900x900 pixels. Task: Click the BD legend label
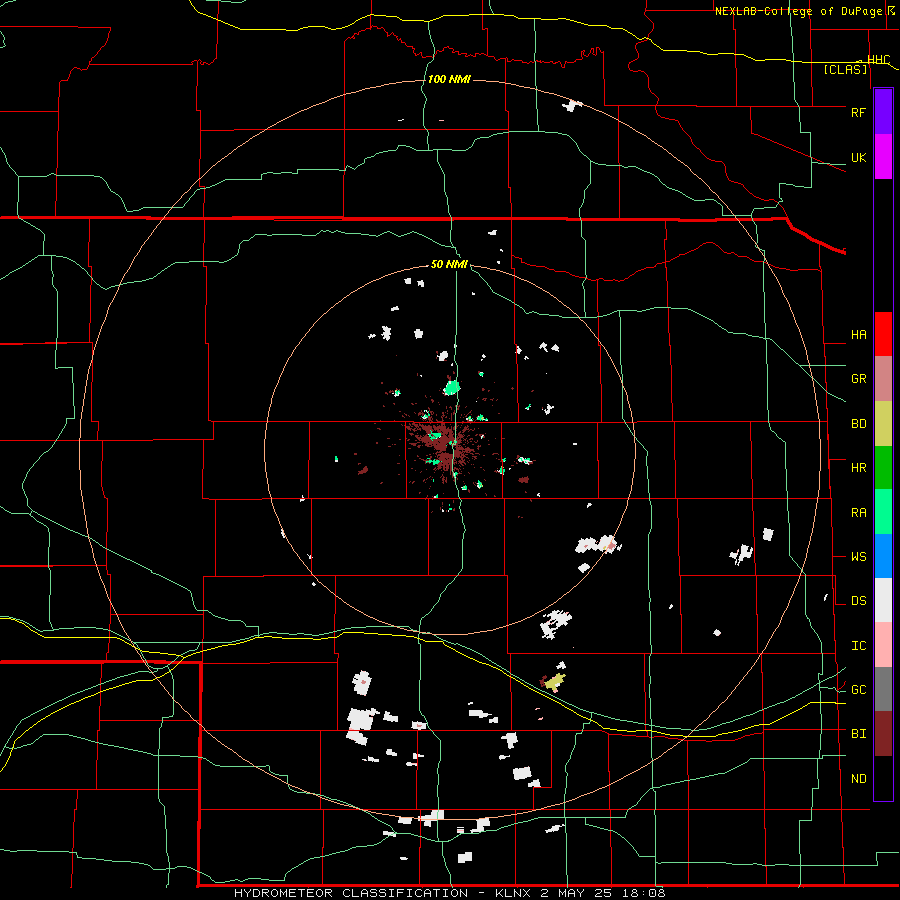[x=858, y=424]
